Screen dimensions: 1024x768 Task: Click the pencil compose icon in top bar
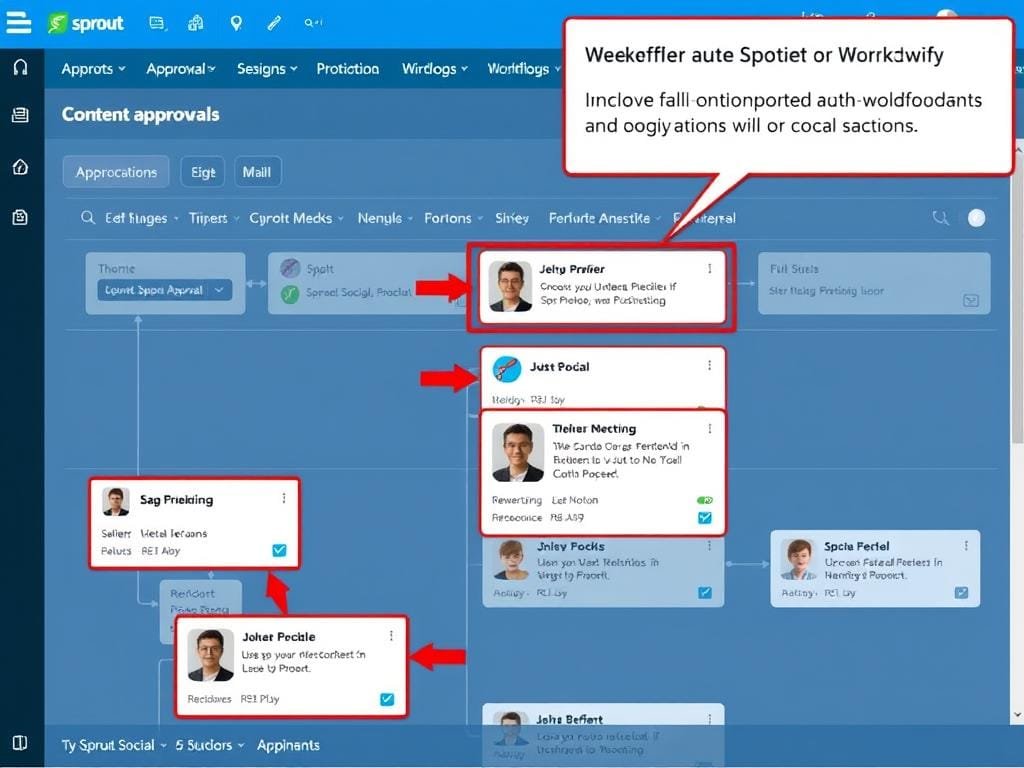[274, 23]
